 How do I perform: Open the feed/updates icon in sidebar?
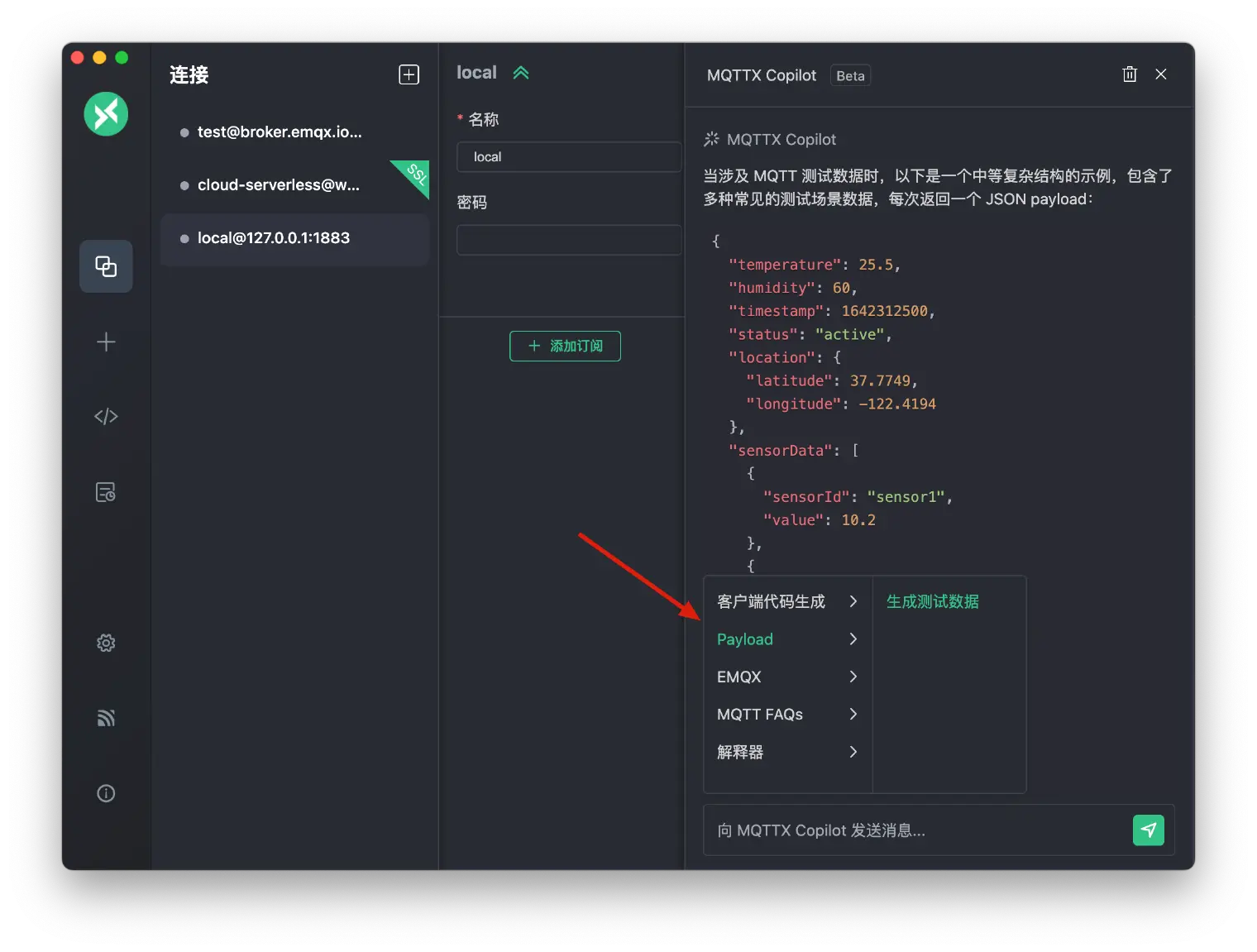(106, 718)
